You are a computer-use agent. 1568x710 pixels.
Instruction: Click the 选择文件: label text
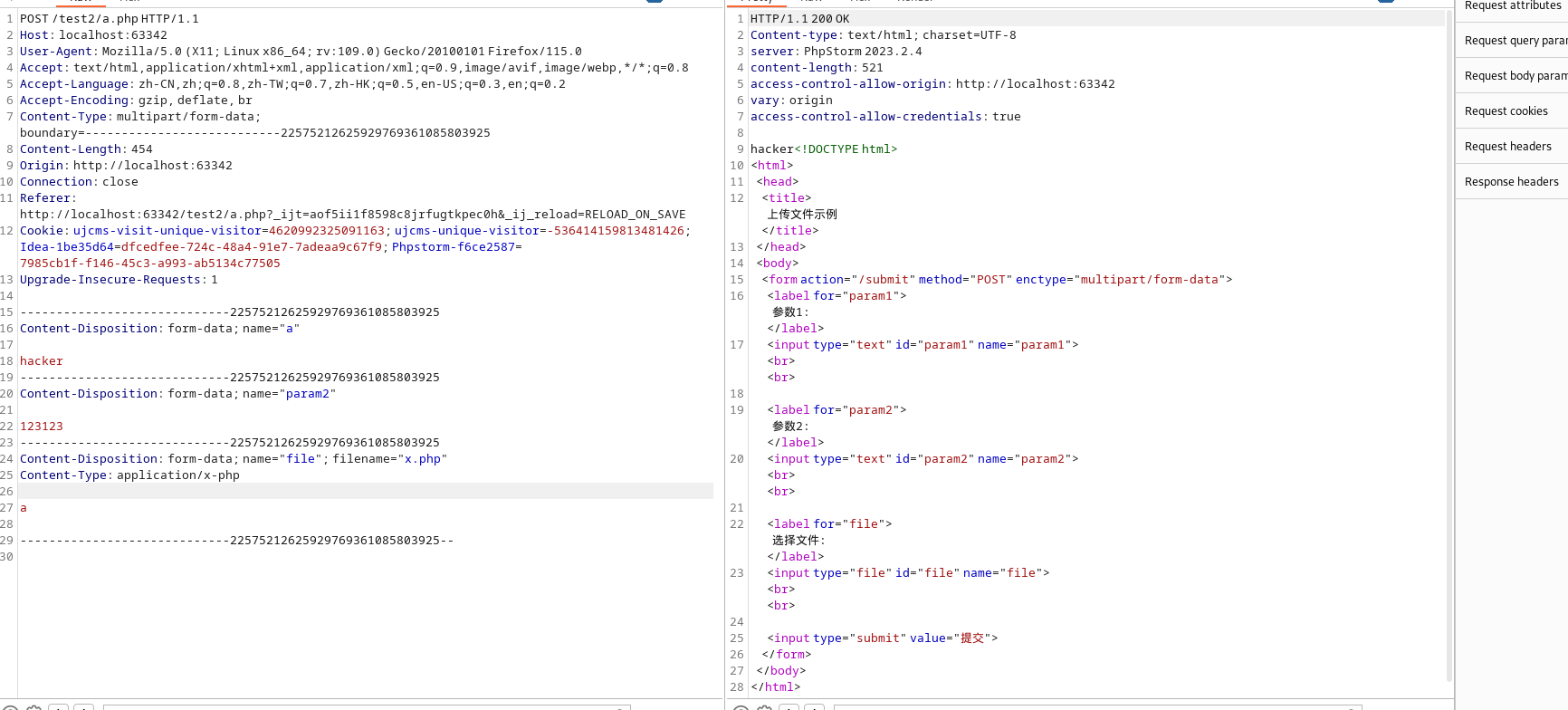click(x=798, y=541)
